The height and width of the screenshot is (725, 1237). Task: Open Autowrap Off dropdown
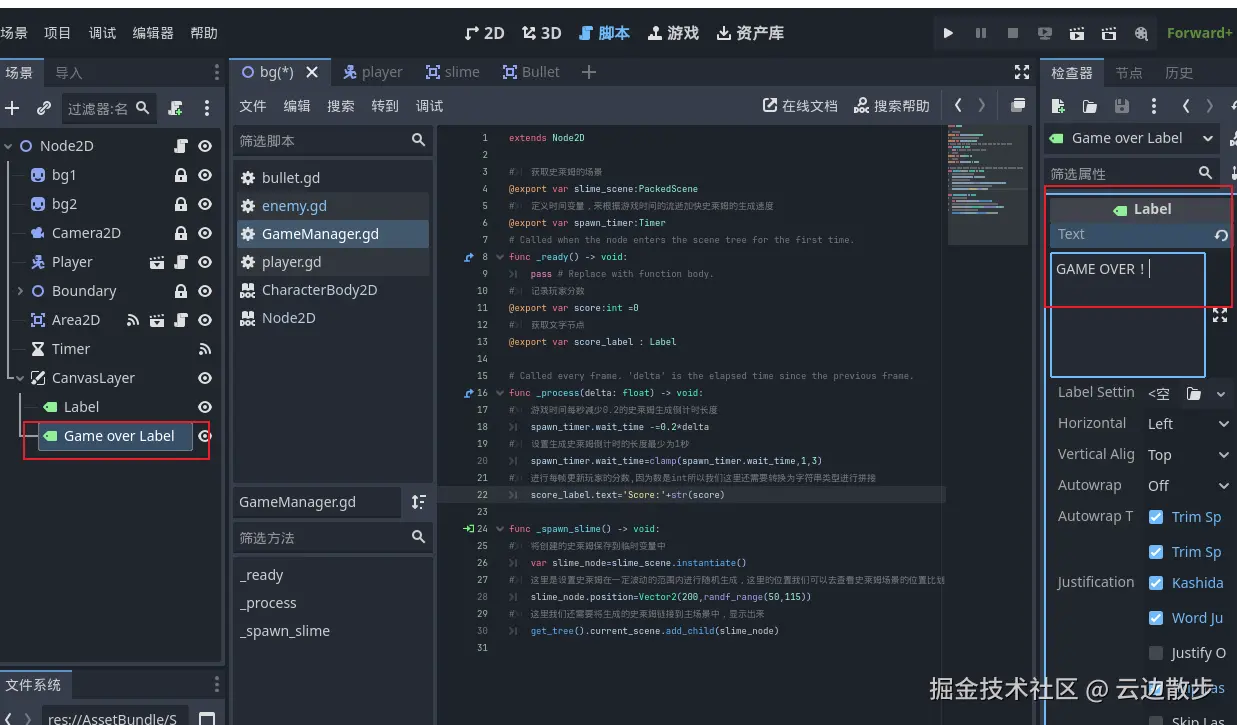1188,486
